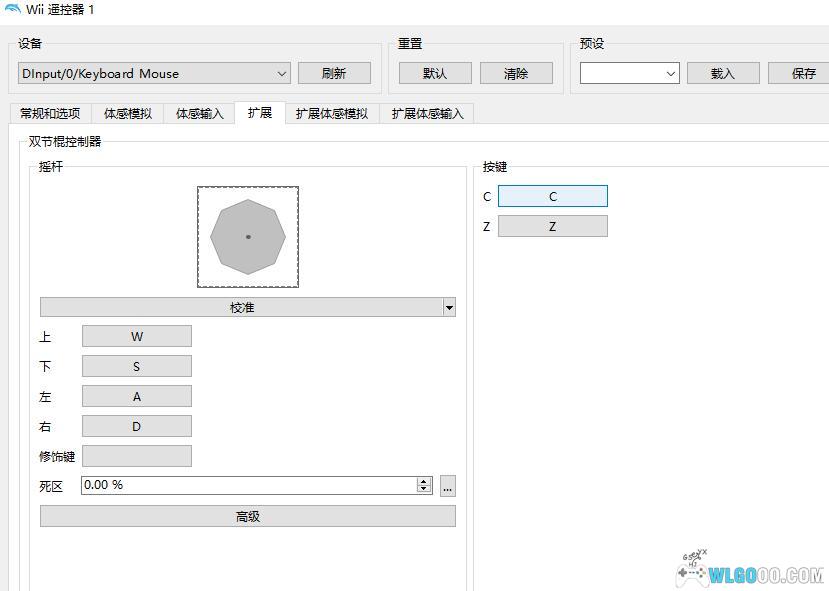The width and height of the screenshot is (829, 591).
Task: Clear mappings using the 清除 button
Action: (516, 73)
